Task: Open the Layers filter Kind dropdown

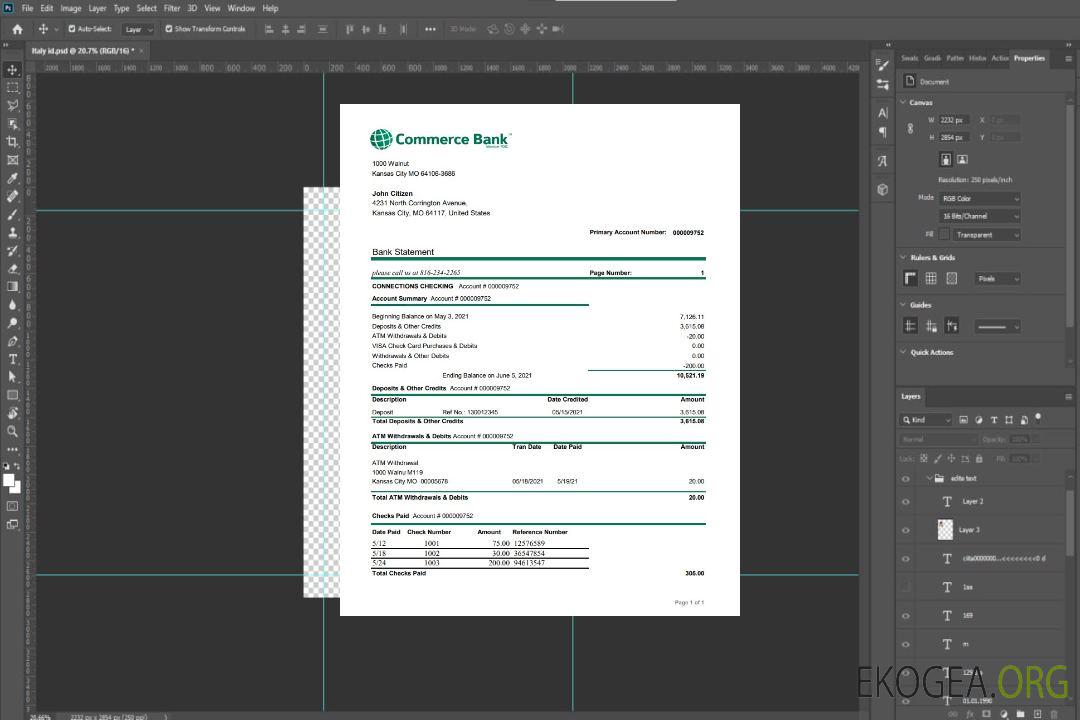Action: [x=927, y=420]
